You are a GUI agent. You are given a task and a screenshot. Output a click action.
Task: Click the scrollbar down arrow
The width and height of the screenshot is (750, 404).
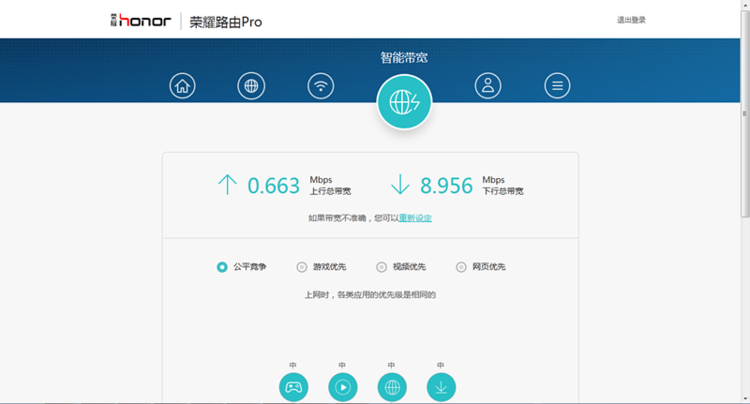tap(744, 397)
